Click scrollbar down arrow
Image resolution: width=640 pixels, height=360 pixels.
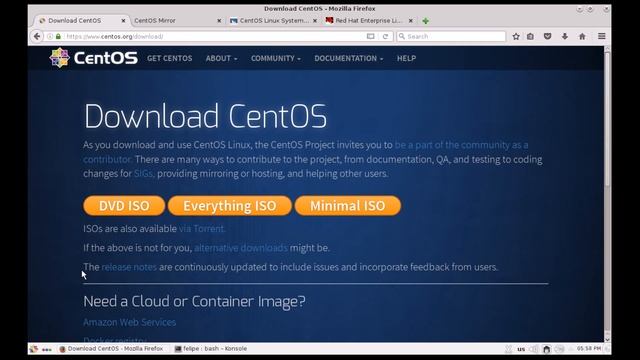[x=607, y=339]
